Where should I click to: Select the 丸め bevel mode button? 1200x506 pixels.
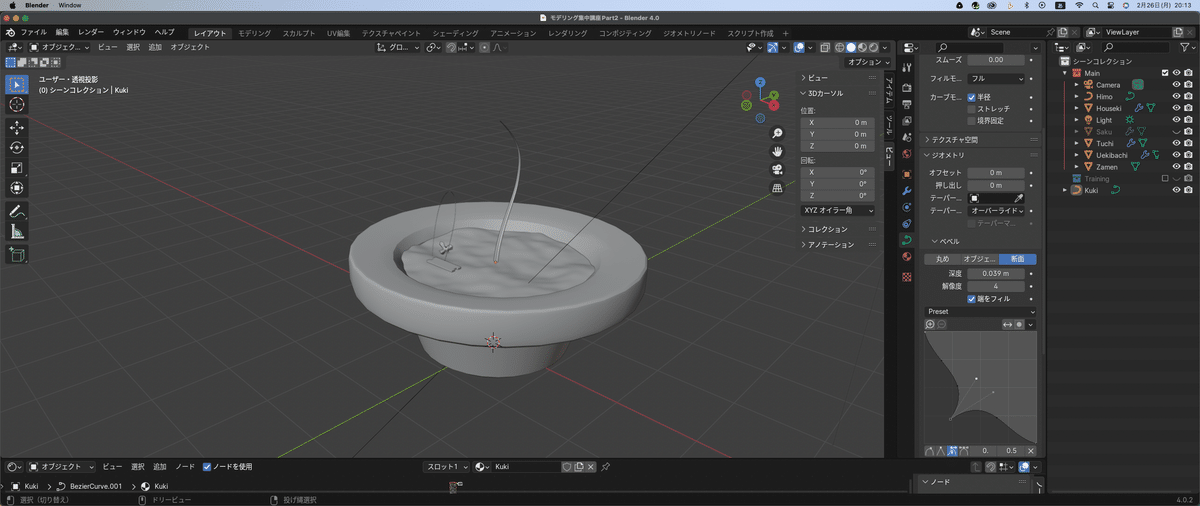pos(942,259)
